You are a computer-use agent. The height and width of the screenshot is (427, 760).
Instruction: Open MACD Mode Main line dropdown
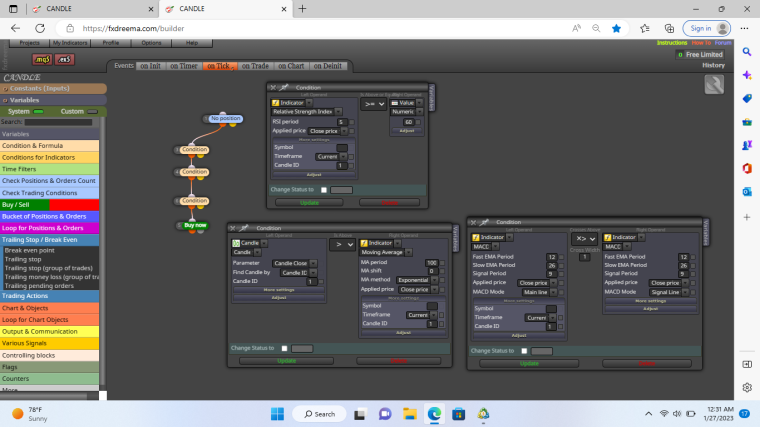(539, 292)
